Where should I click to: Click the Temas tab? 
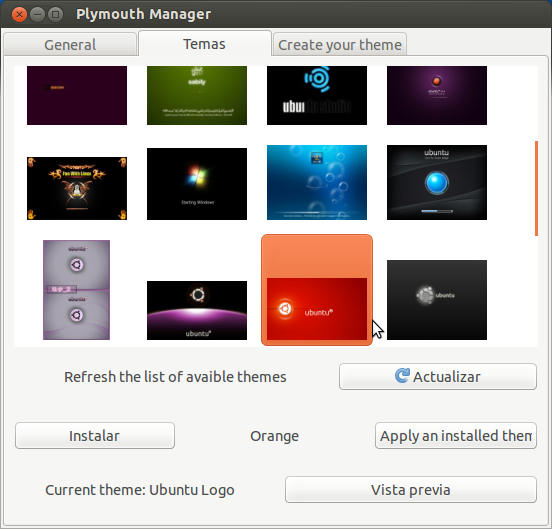click(x=205, y=44)
